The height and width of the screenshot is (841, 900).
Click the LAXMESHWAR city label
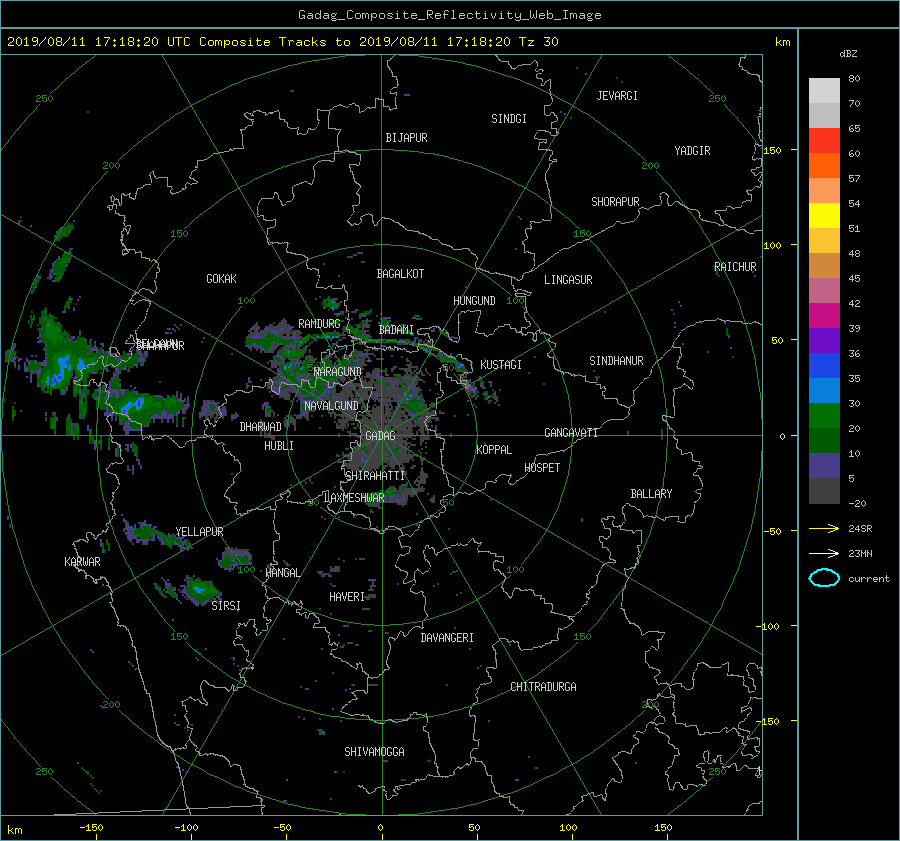(x=354, y=498)
